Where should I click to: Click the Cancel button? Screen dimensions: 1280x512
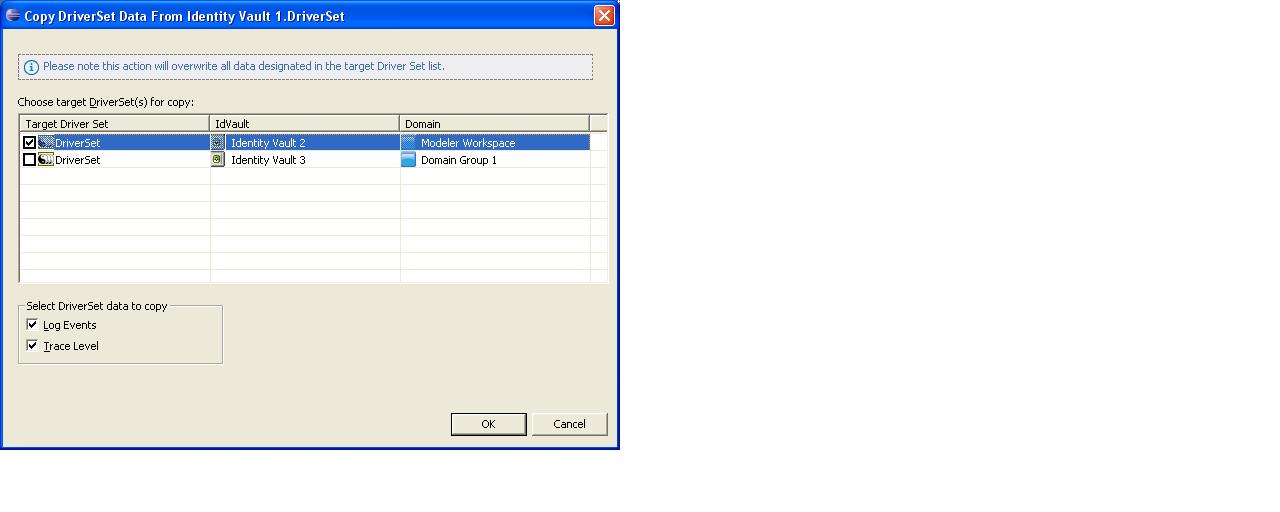[x=569, y=424]
